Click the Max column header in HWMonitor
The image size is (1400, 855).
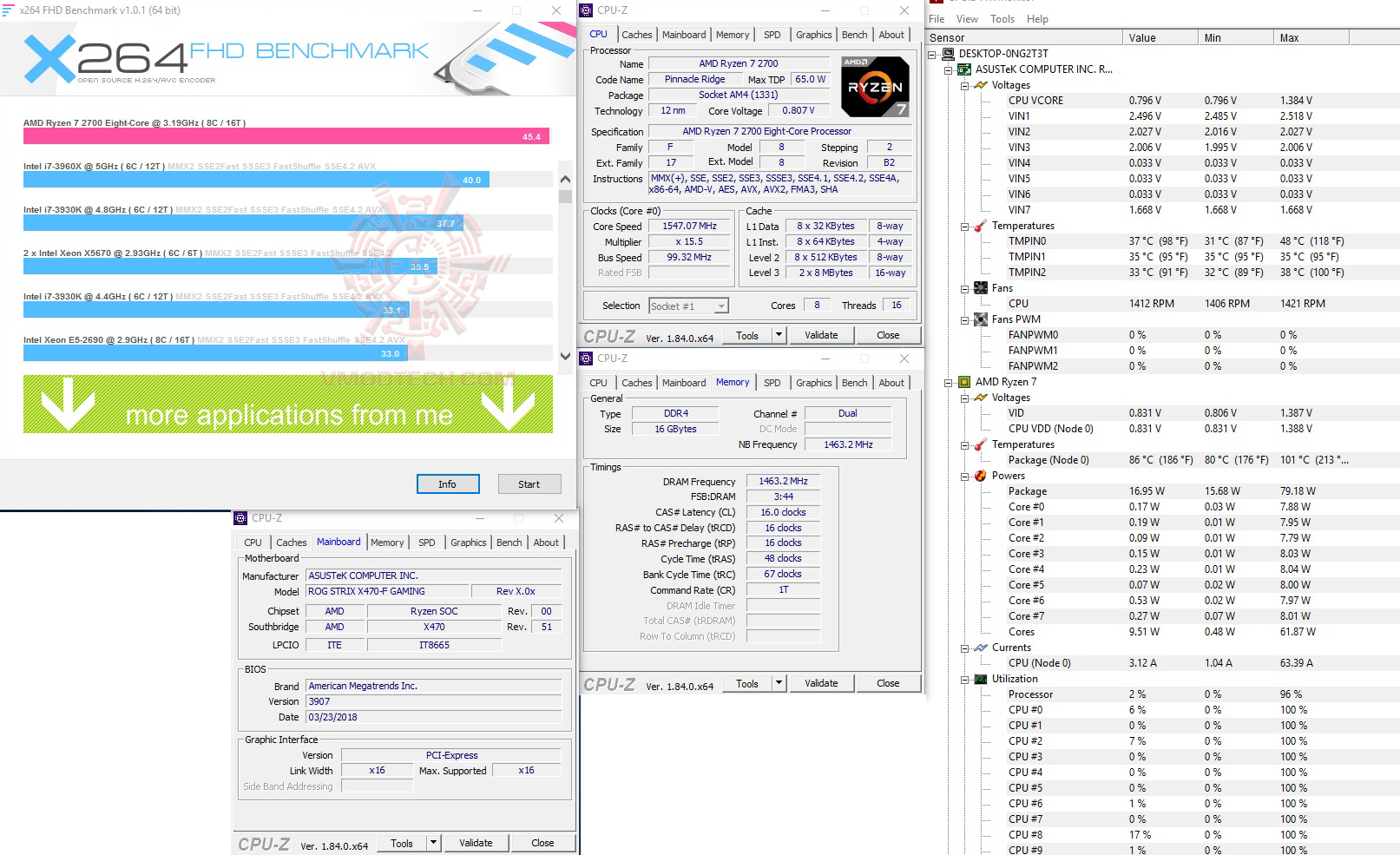1311,38
